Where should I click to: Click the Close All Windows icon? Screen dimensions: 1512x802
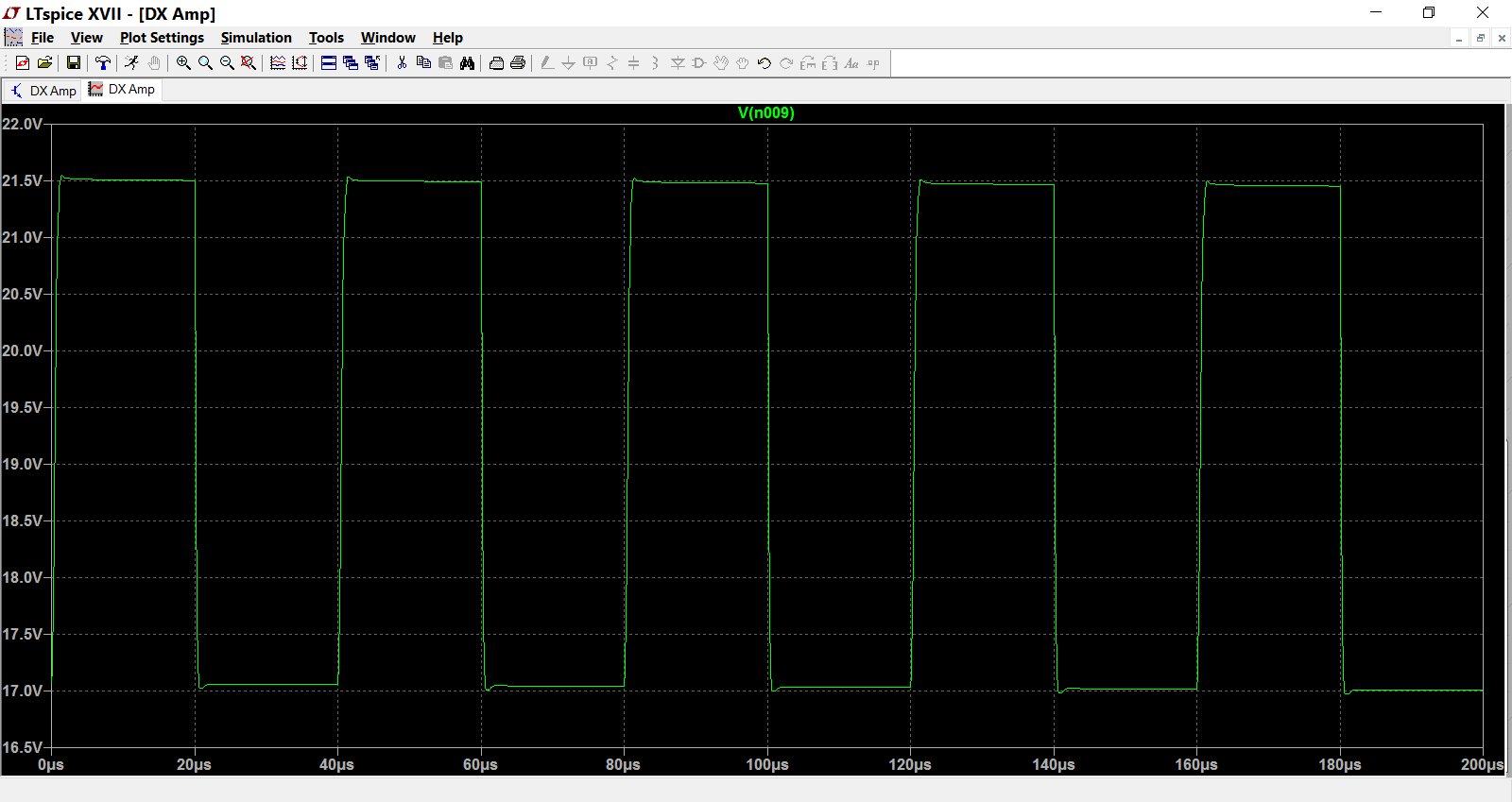(x=372, y=63)
